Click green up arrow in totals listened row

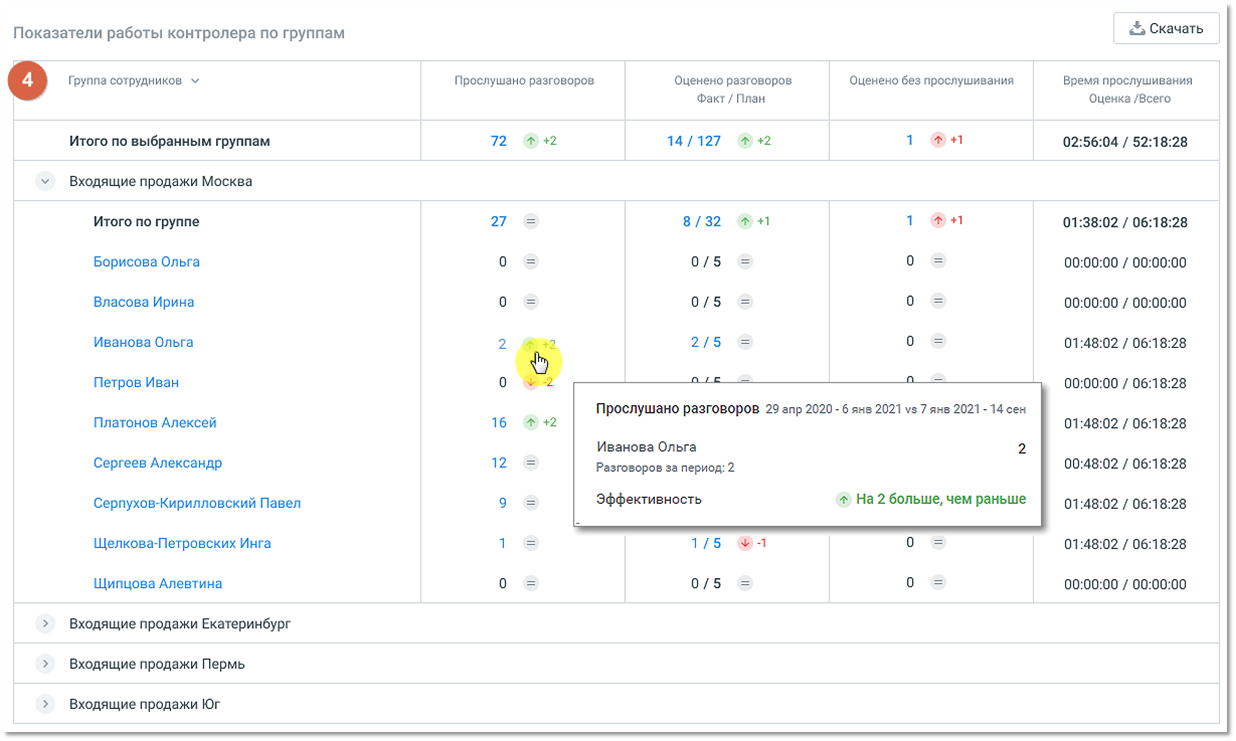[531, 141]
